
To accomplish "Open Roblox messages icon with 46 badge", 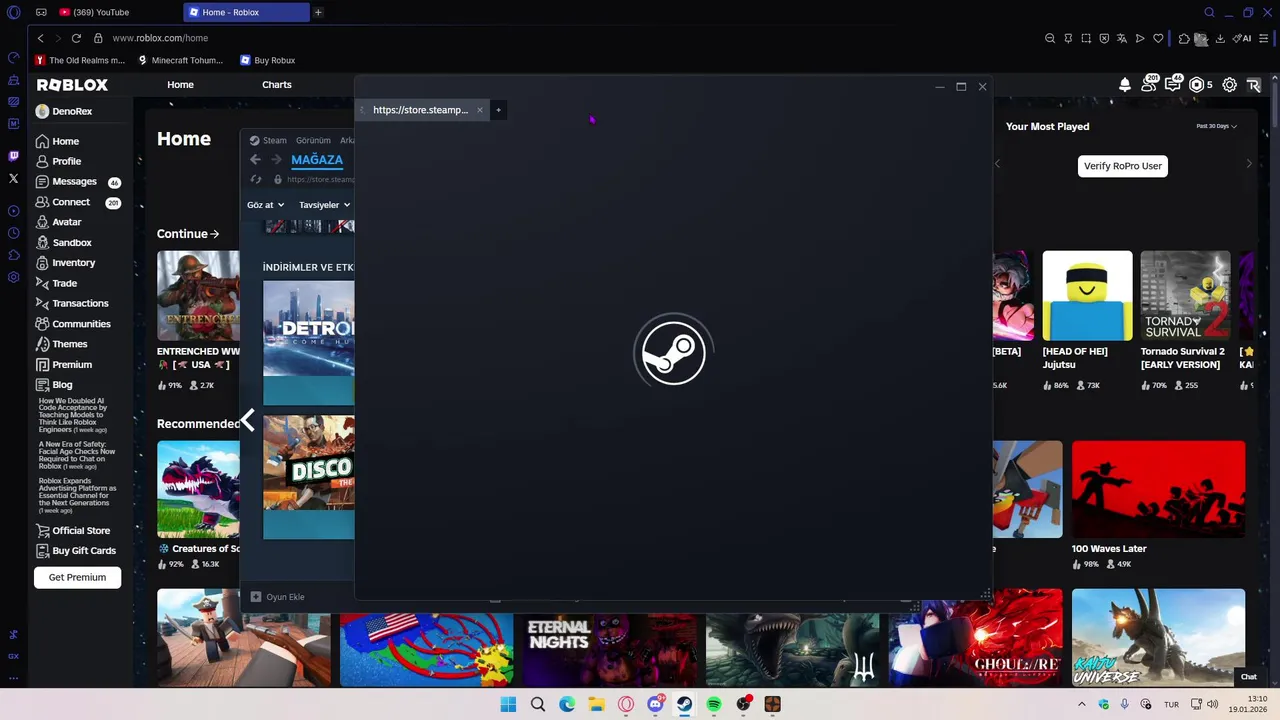I will pos(1173,84).
